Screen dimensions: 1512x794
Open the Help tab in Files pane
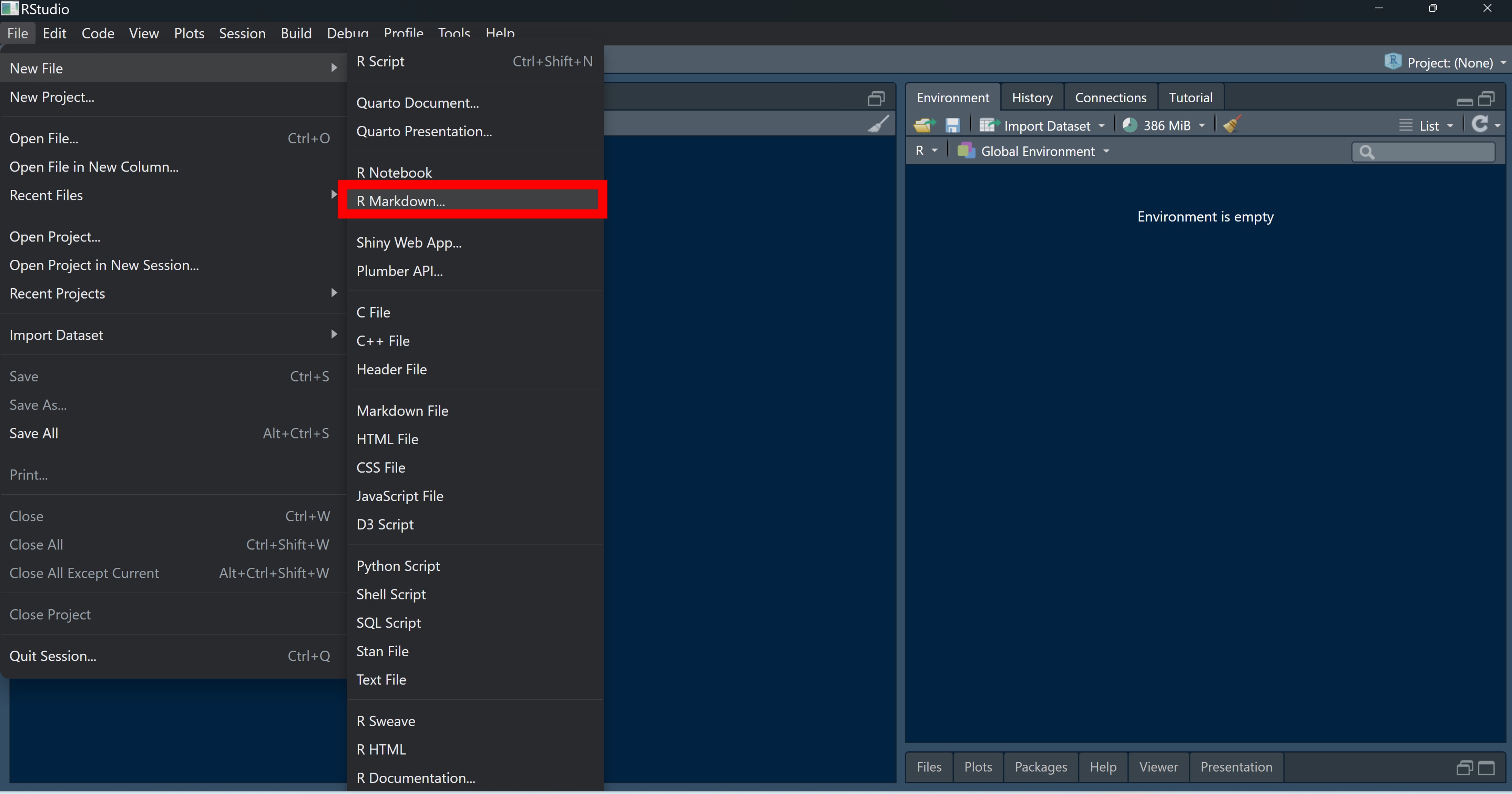[x=1103, y=767]
